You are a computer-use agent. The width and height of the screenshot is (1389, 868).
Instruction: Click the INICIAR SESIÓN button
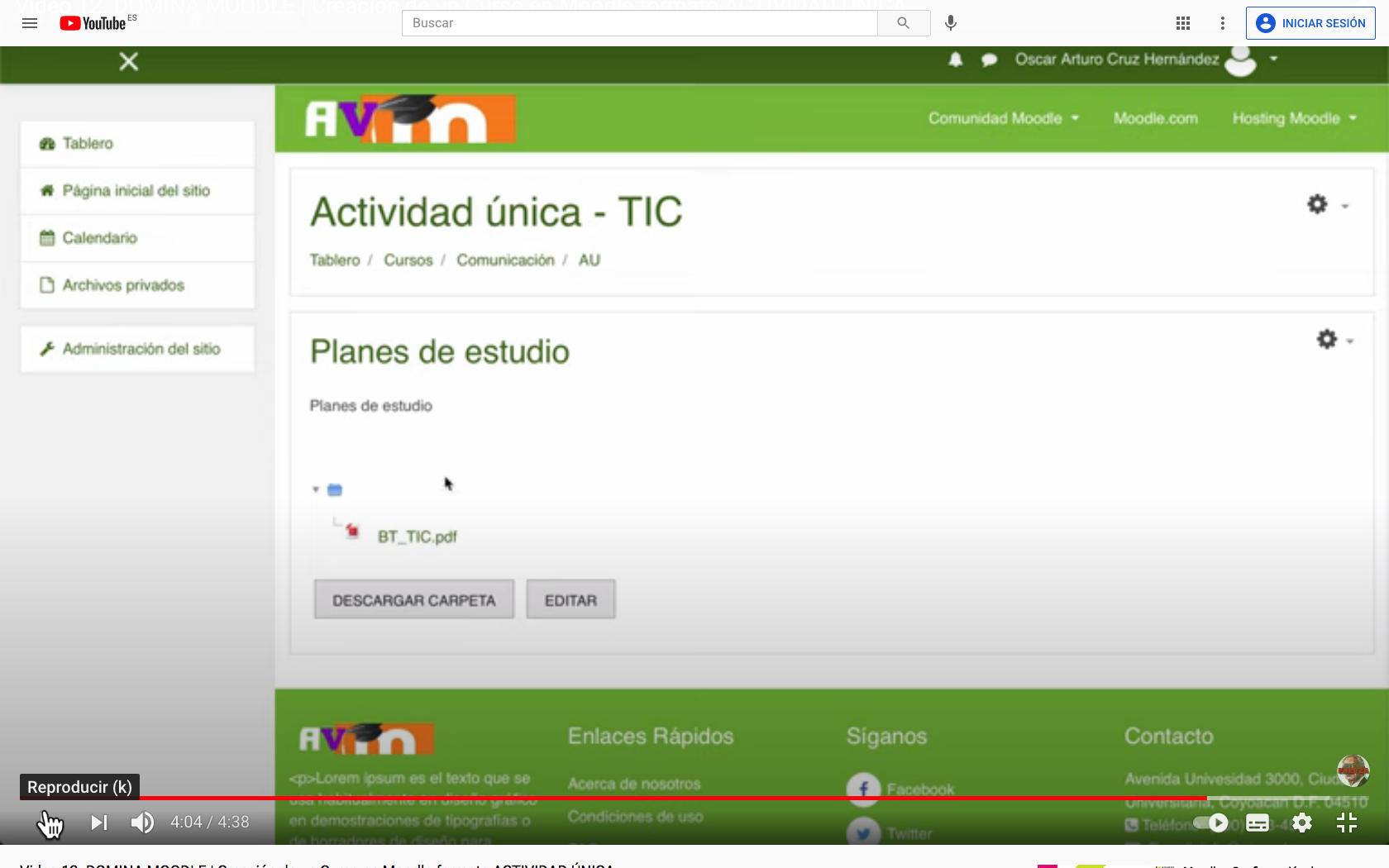pos(1310,23)
